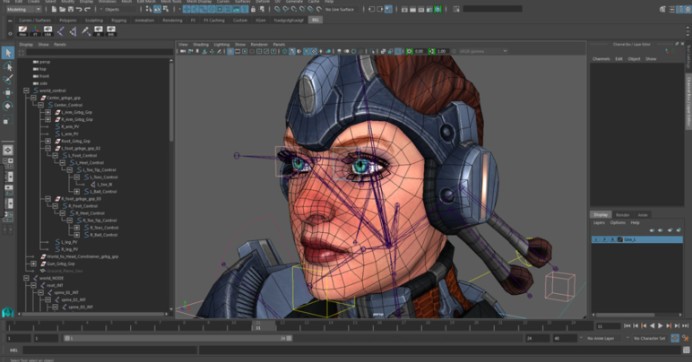Expand the Gun group node
692x362 pixels.
34,264
